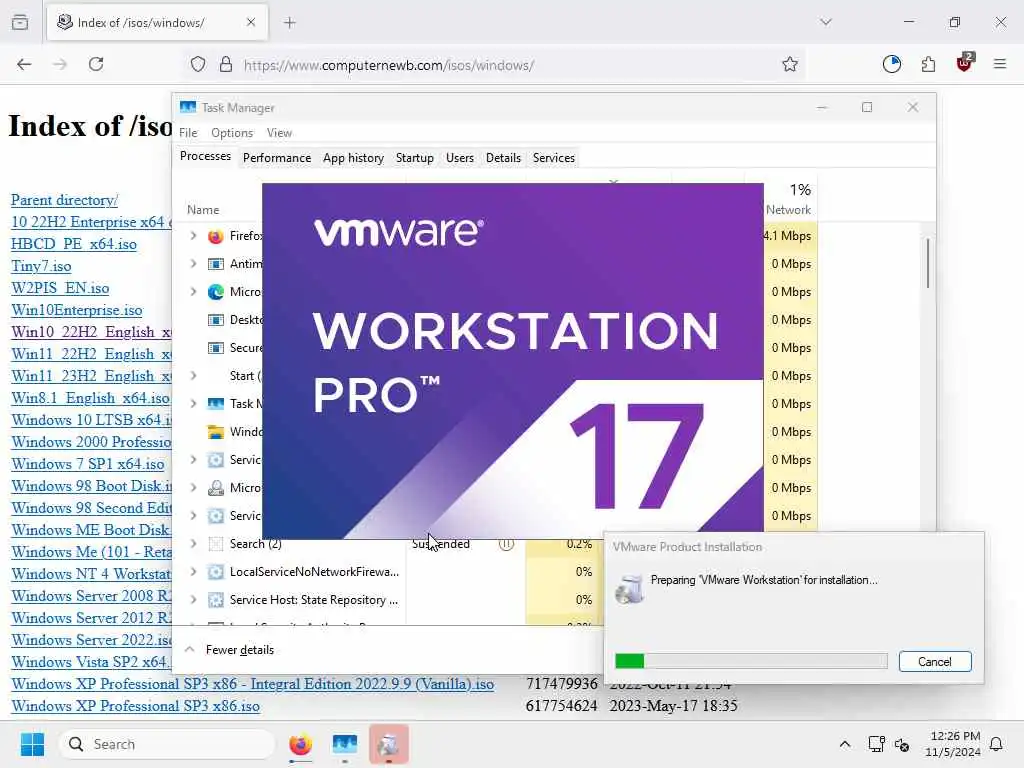This screenshot has width=1024, height=768.
Task: Open the Options menu in Task Manager
Action: pyautogui.click(x=232, y=133)
